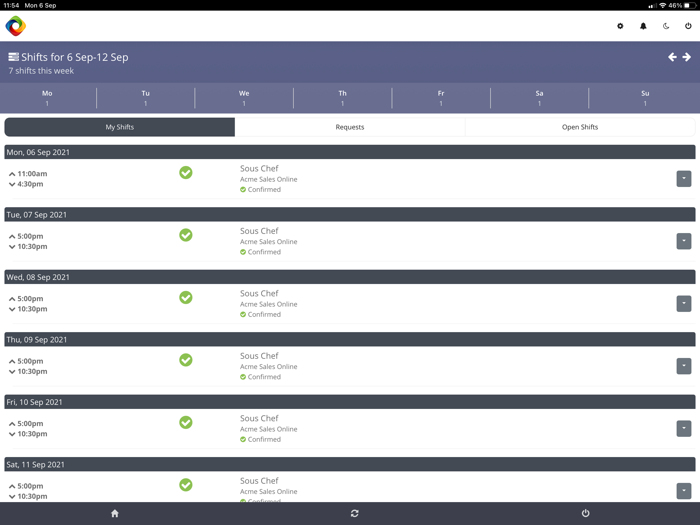This screenshot has width=700, height=525.
Task: Select Su day in week strip
Action: [645, 98]
